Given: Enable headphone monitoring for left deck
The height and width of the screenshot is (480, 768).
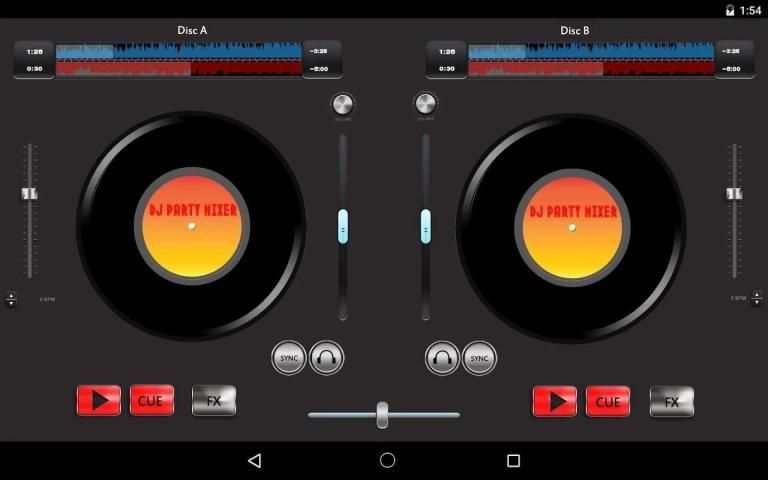Looking at the screenshot, I should click(327, 357).
